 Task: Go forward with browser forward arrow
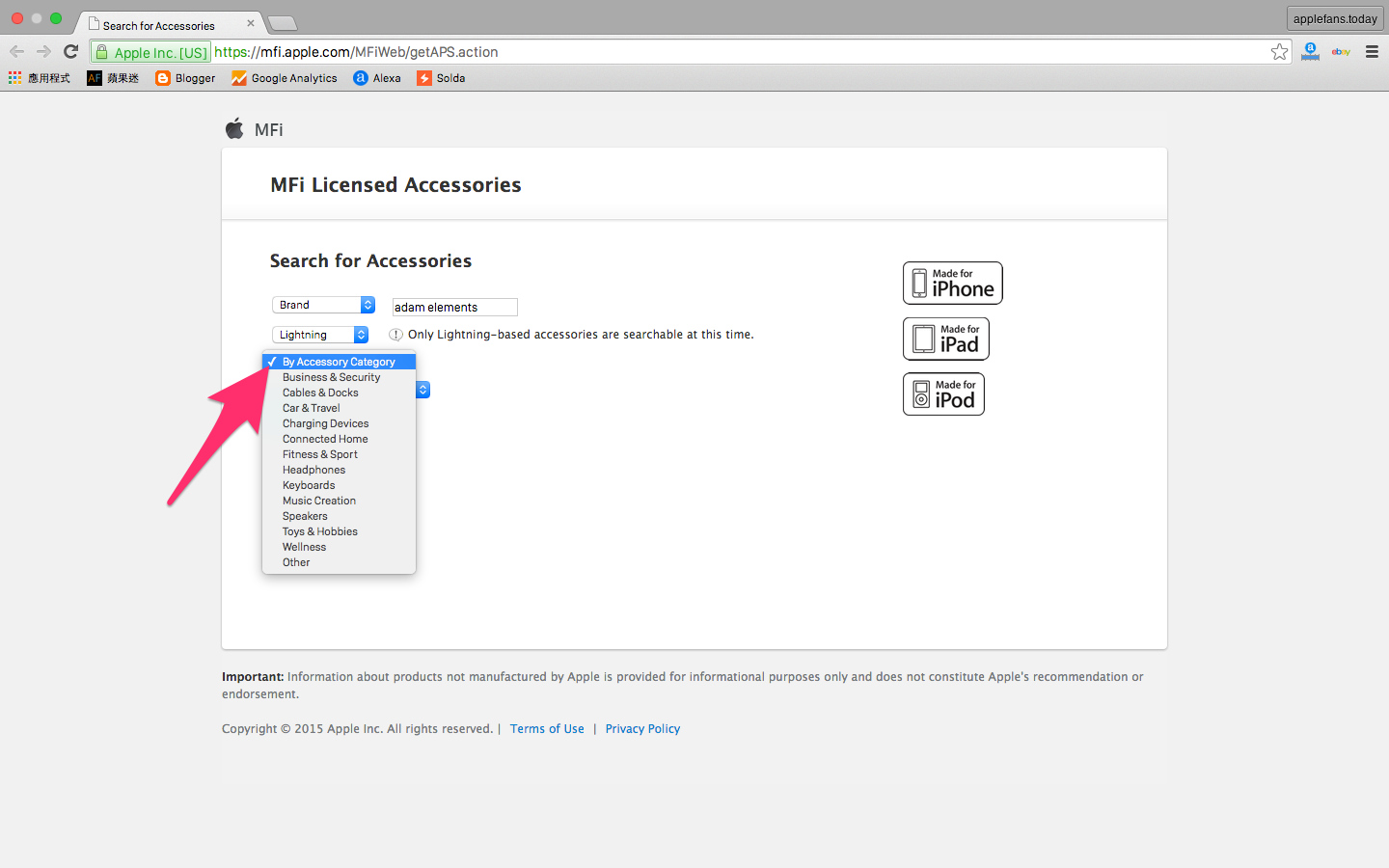43,52
